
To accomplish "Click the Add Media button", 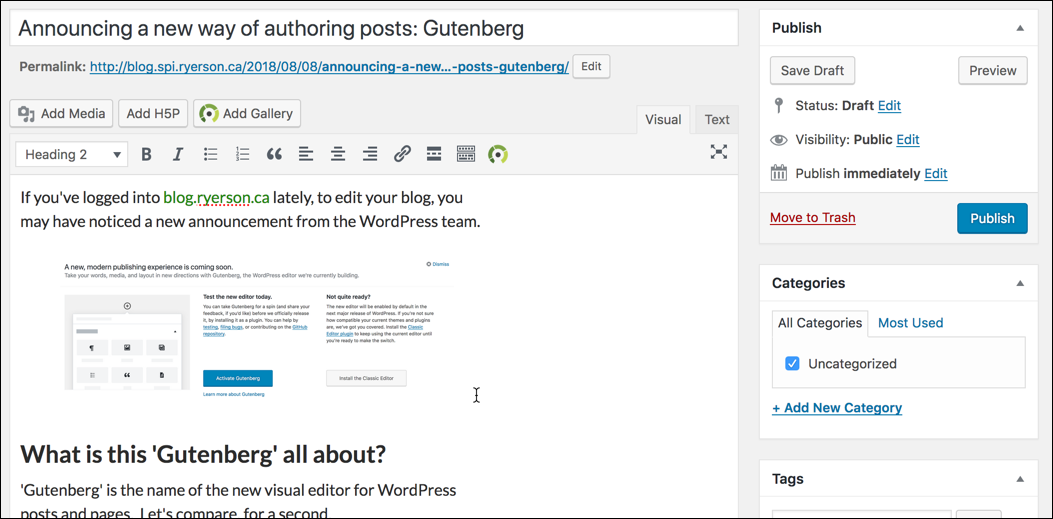I will 60,113.
